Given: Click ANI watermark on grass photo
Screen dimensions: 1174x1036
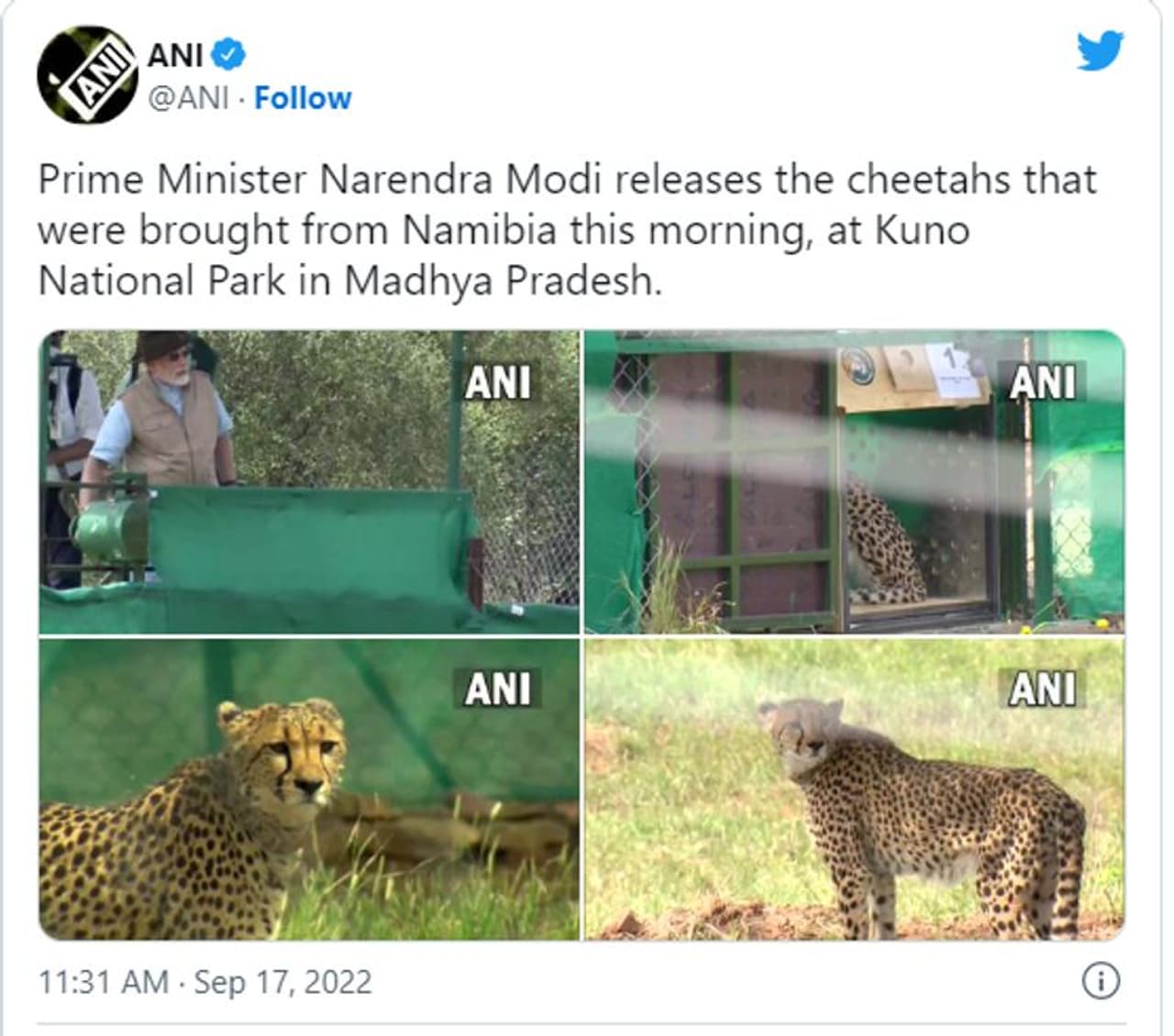Looking at the screenshot, I should [x=1043, y=689].
